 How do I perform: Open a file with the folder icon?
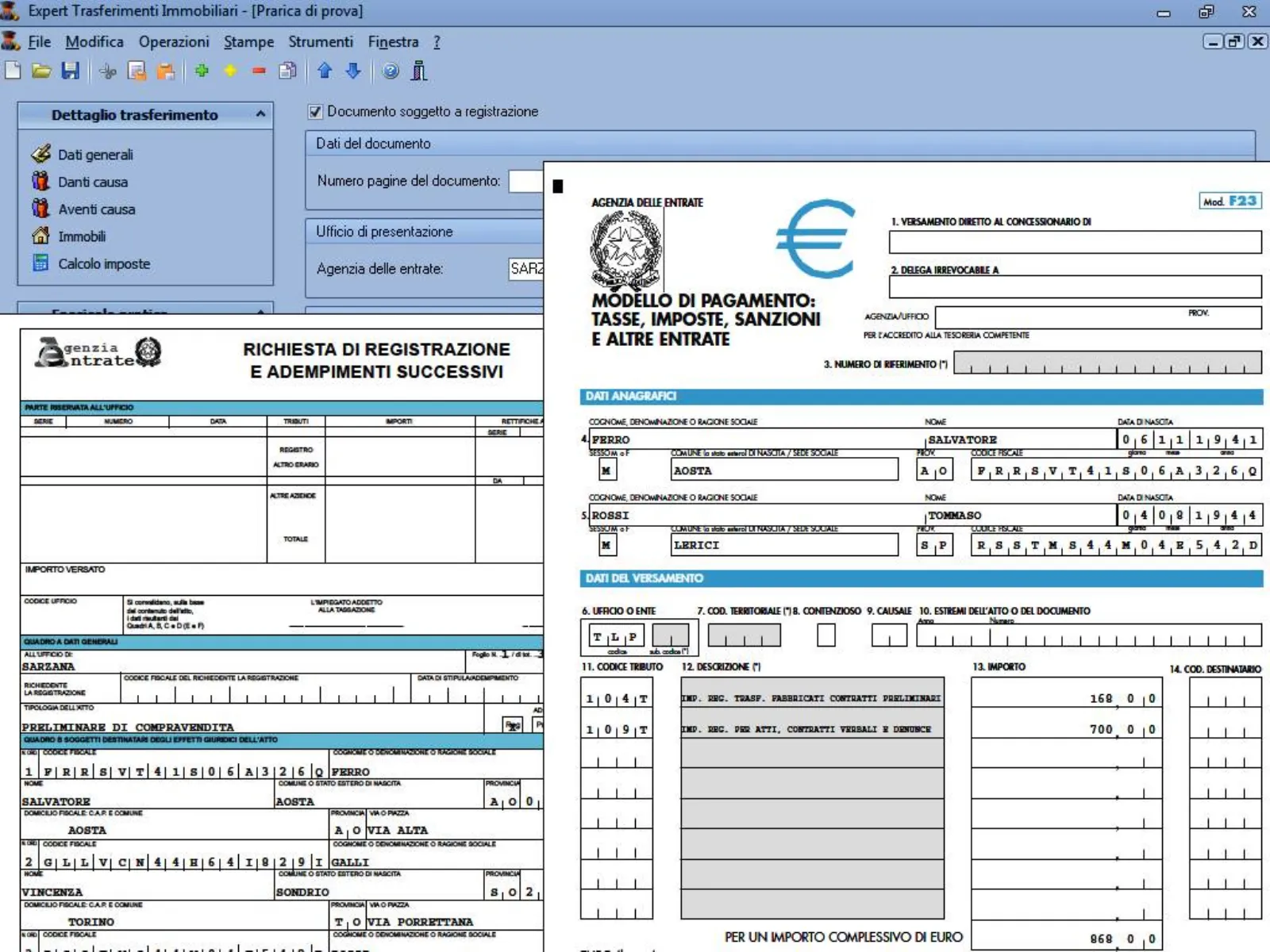[x=41, y=71]
